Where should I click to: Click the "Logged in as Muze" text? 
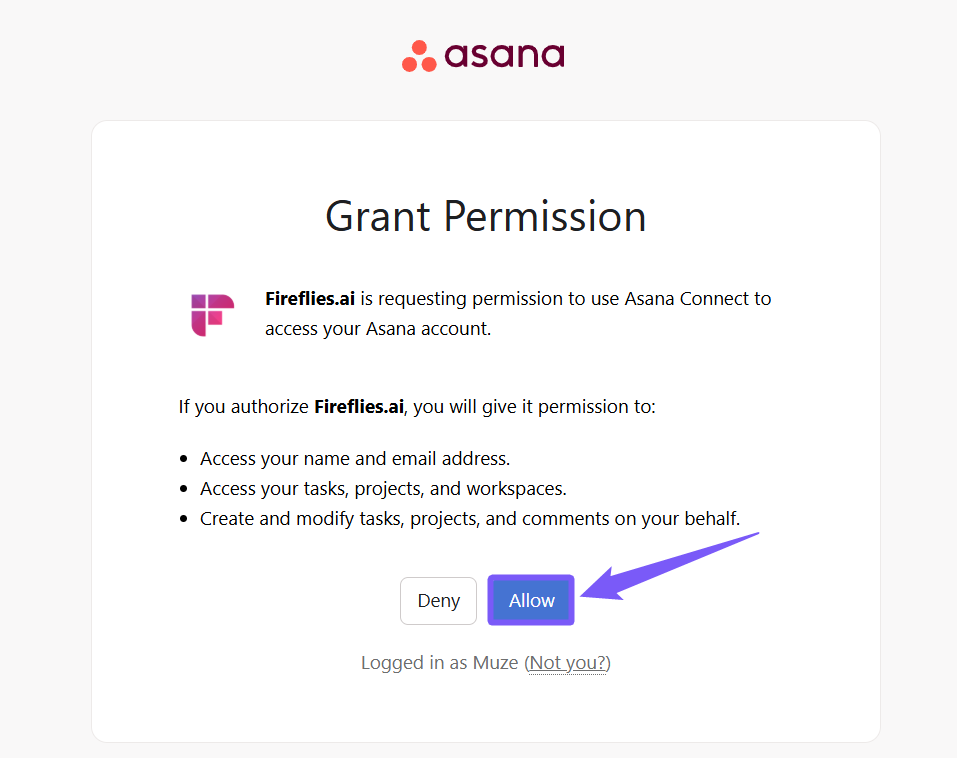[x=440, y=662]
